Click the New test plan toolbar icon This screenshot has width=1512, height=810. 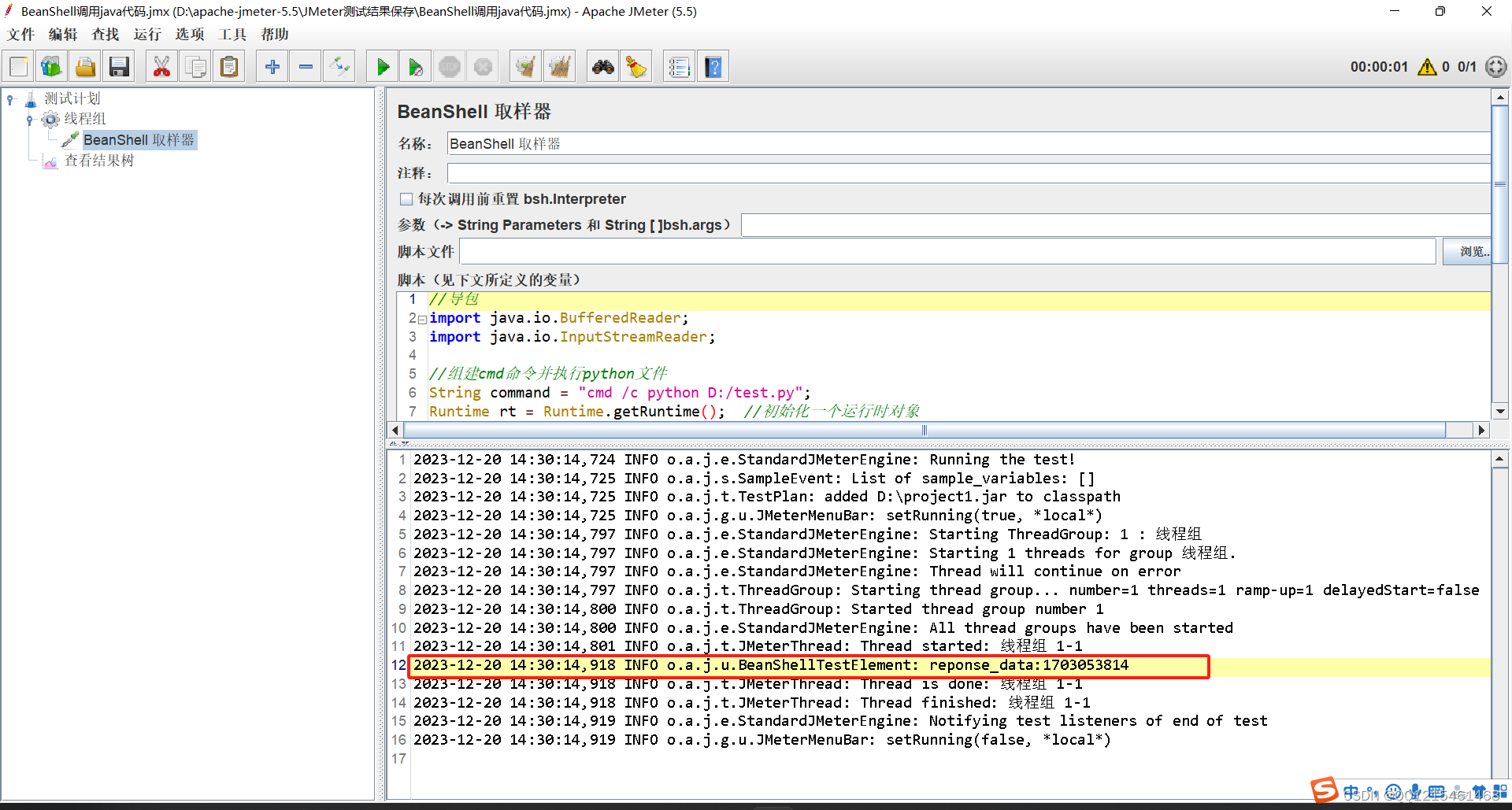(19, 67)
